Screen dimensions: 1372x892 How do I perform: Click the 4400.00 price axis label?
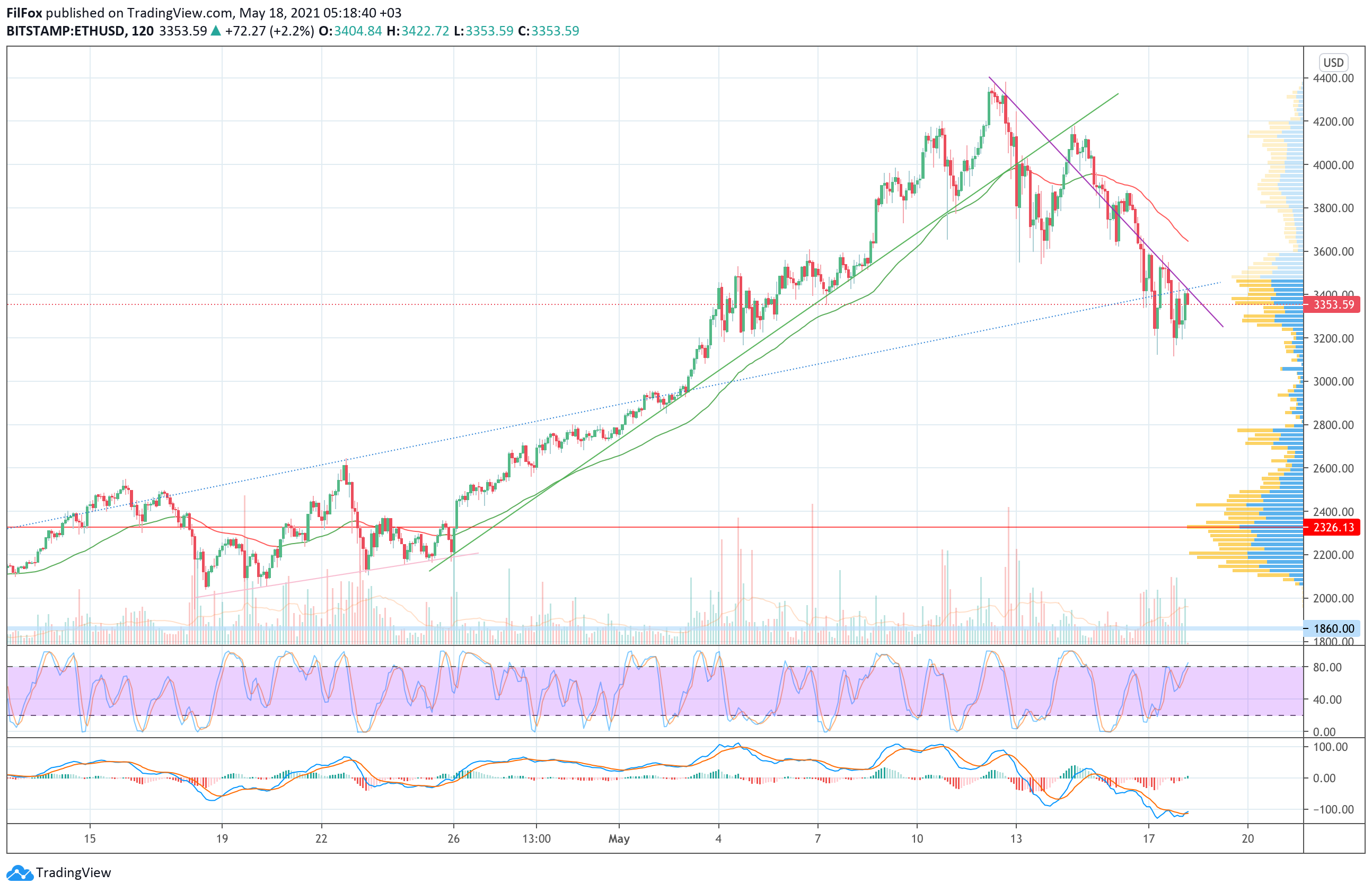point(1333,78)
